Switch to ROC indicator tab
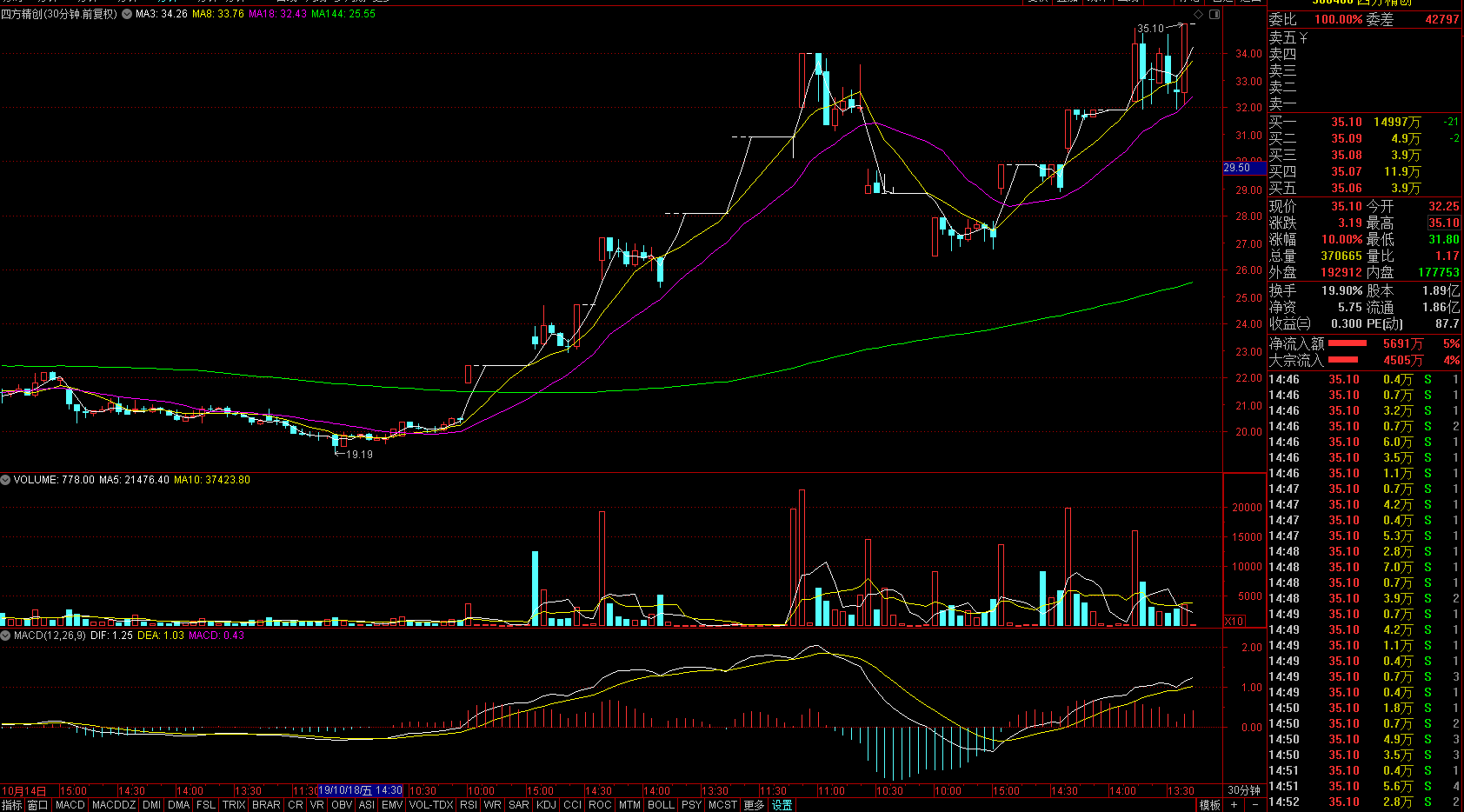Viewport: 1464px width, 812px height. [600, 805]
